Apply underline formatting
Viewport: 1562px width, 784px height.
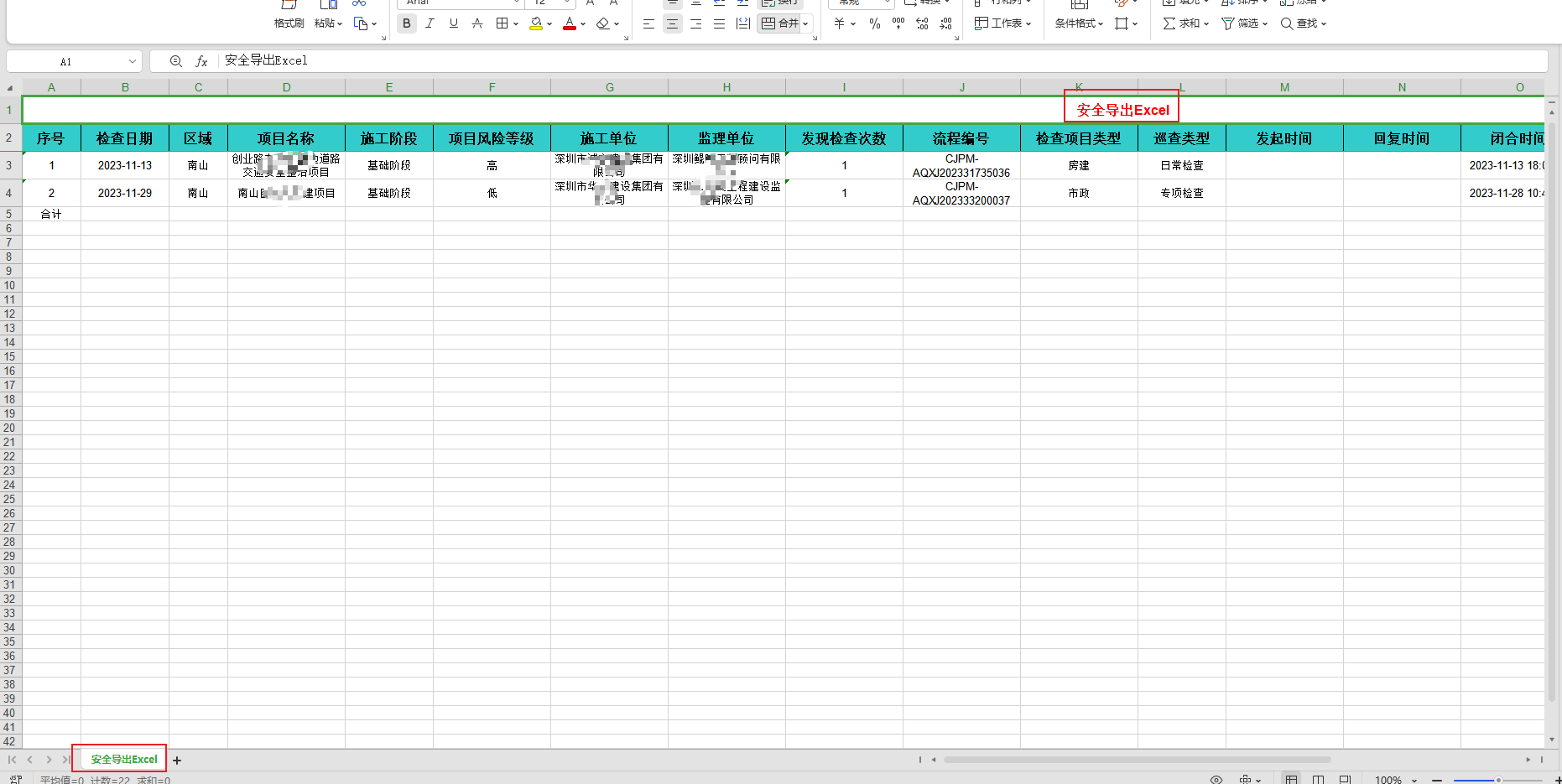454,23
